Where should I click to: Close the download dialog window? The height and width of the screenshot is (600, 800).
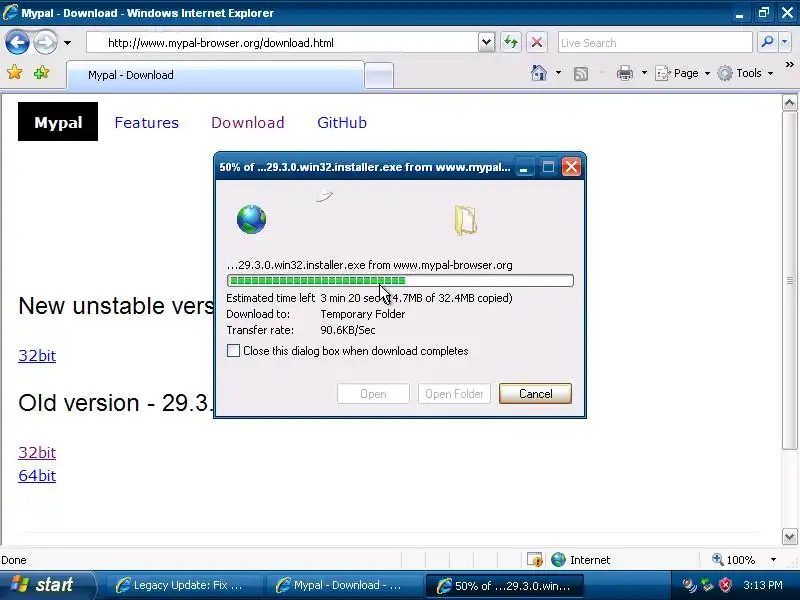571,167
